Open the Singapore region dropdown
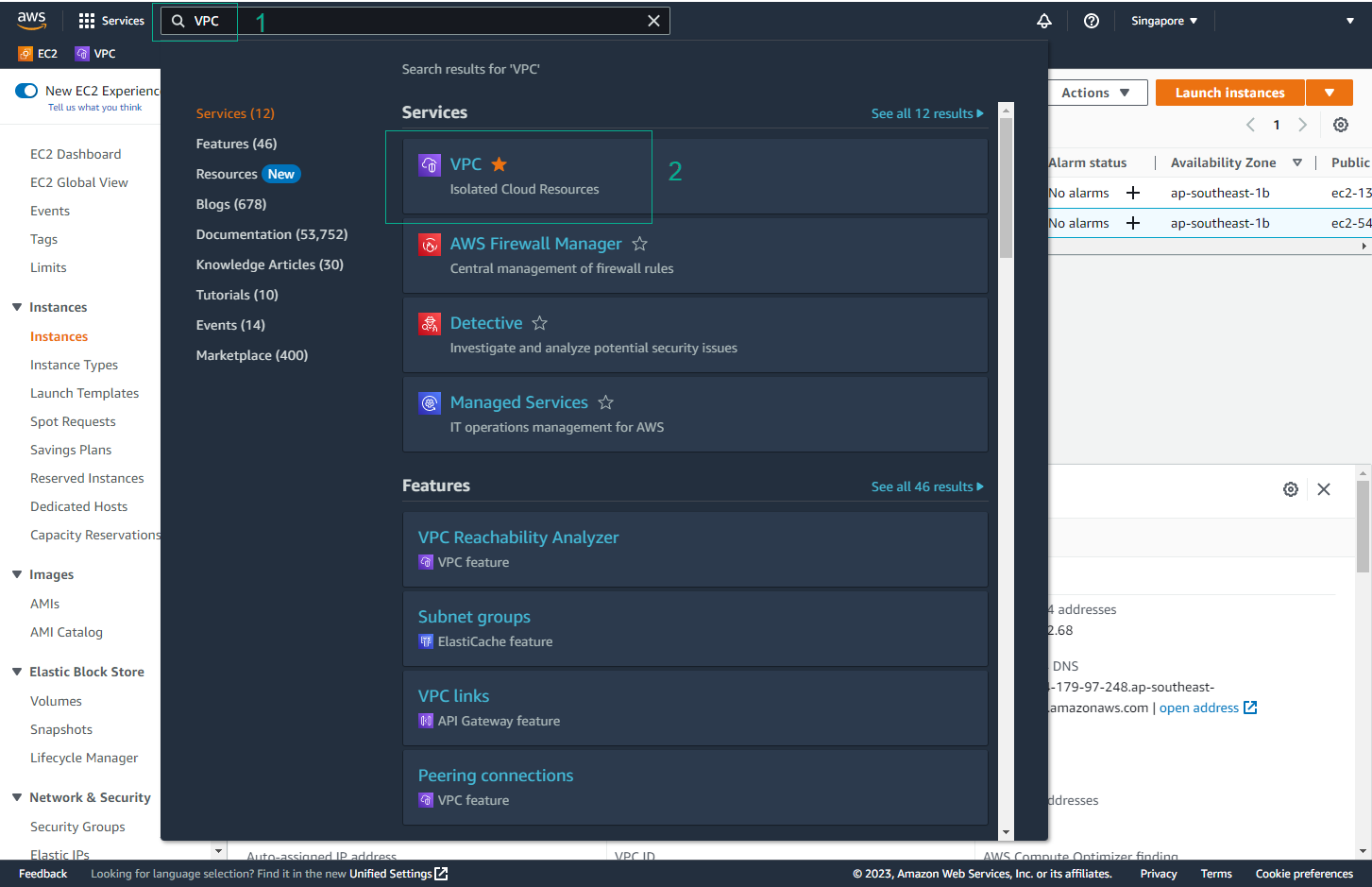1372x887 pixels. (1164, 21)
